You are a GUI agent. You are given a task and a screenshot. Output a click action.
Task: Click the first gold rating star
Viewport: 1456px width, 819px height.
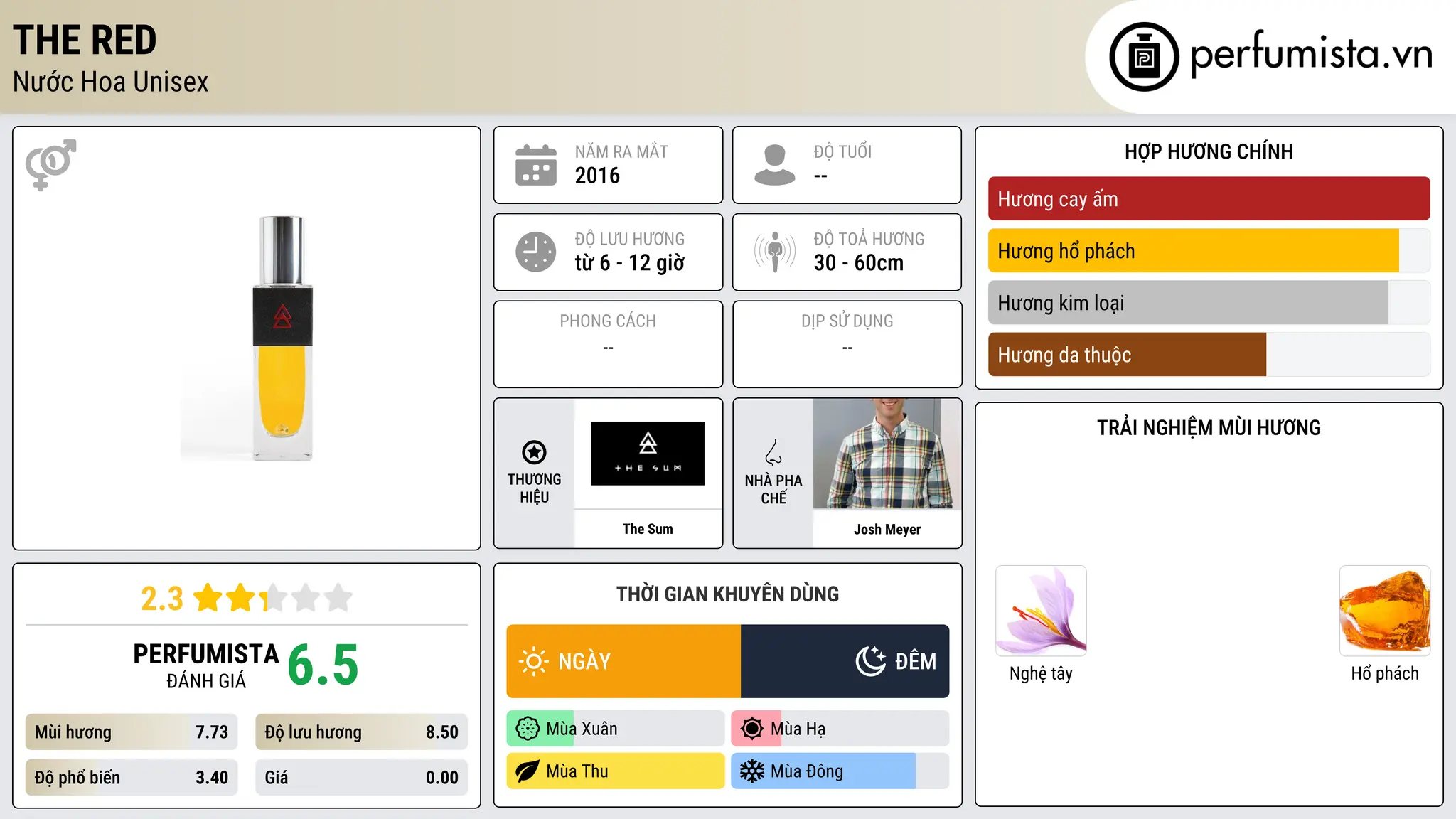click(208, 598)
